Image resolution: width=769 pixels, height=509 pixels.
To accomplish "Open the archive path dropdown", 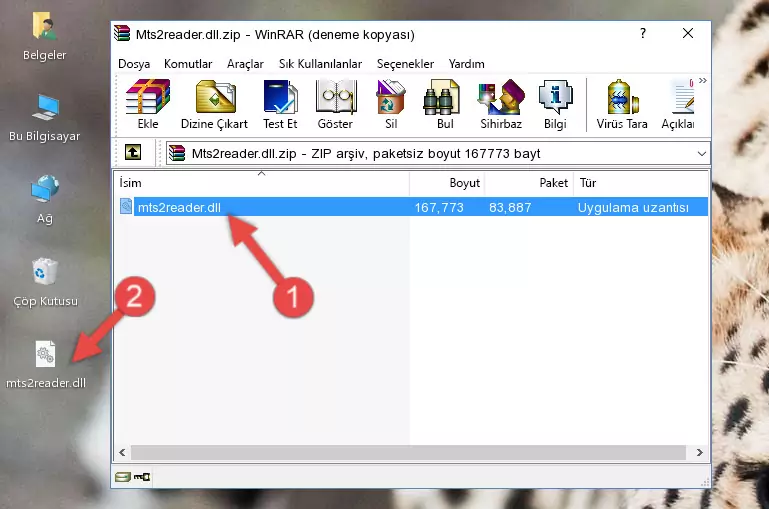I will (x=702, y=153).
